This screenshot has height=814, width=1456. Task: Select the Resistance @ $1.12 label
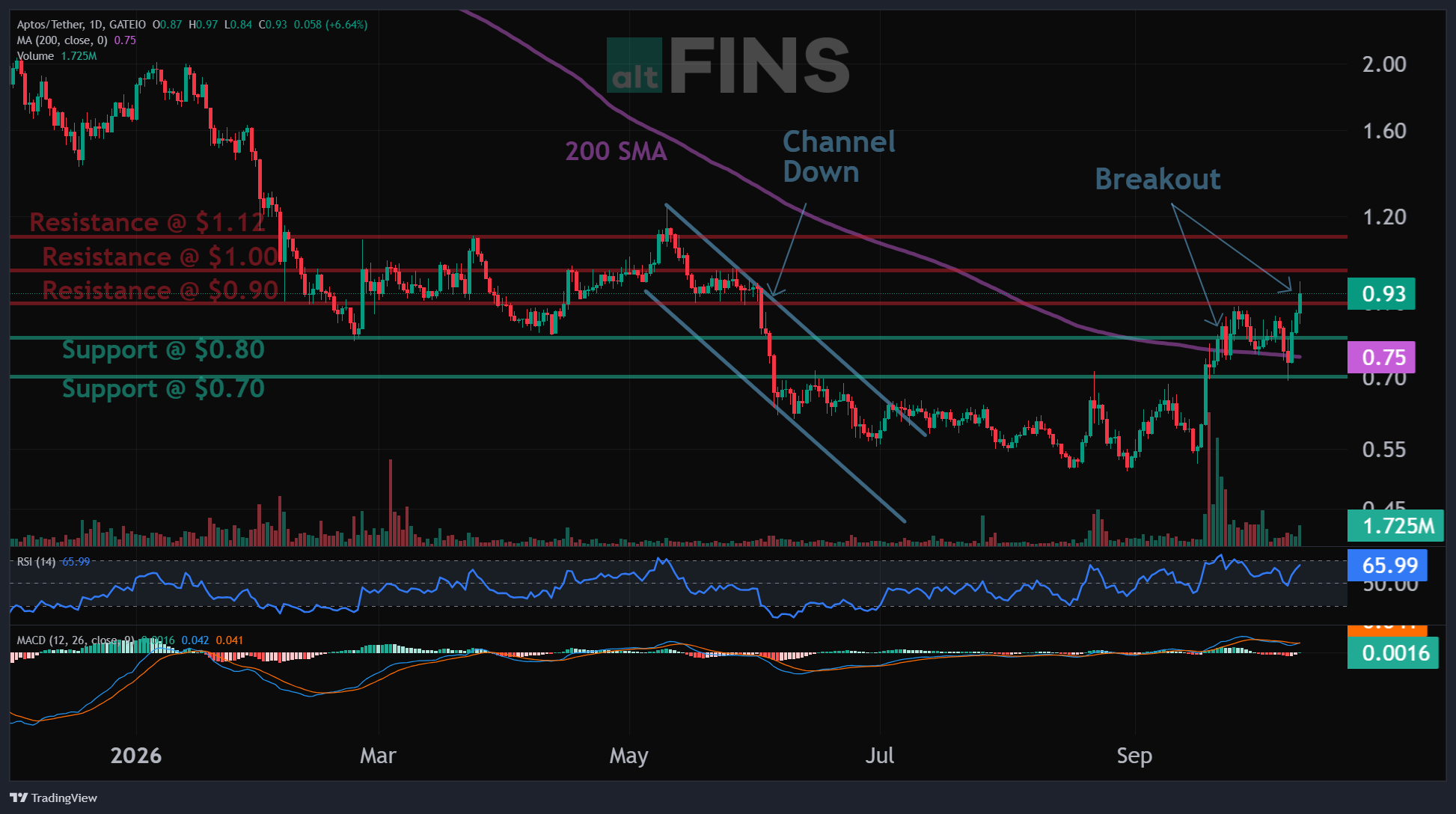click(x=147, y=222)
